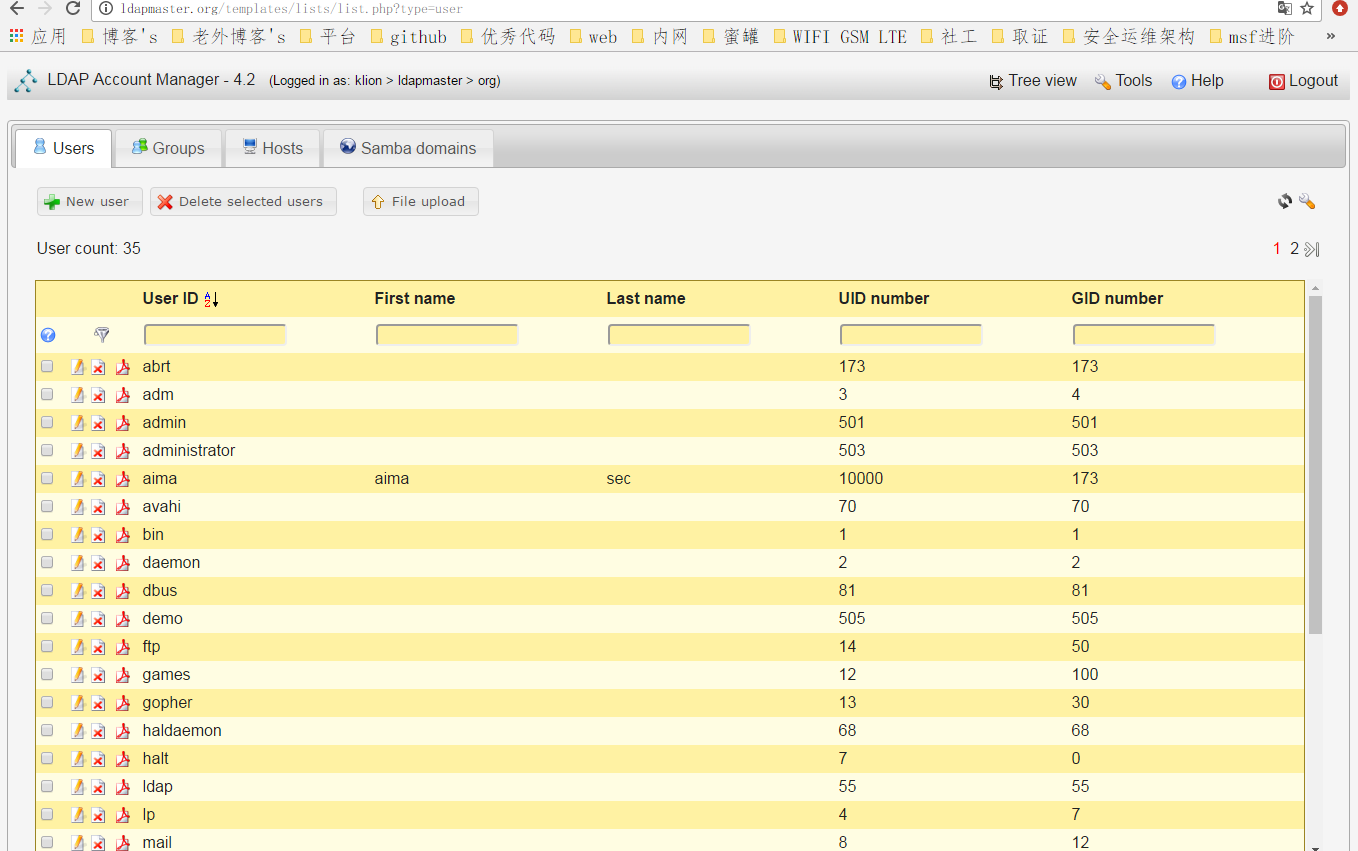Delete the aima user via red X icon
Screen dimensions: 1358x851
98,479
